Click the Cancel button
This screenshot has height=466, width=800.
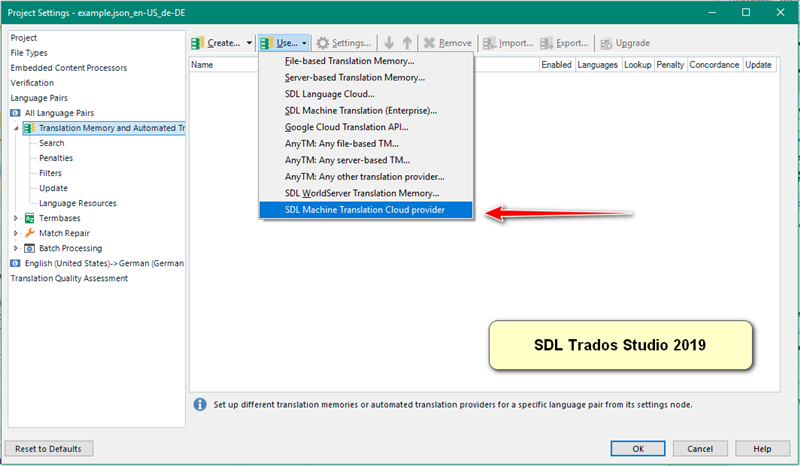700,449
